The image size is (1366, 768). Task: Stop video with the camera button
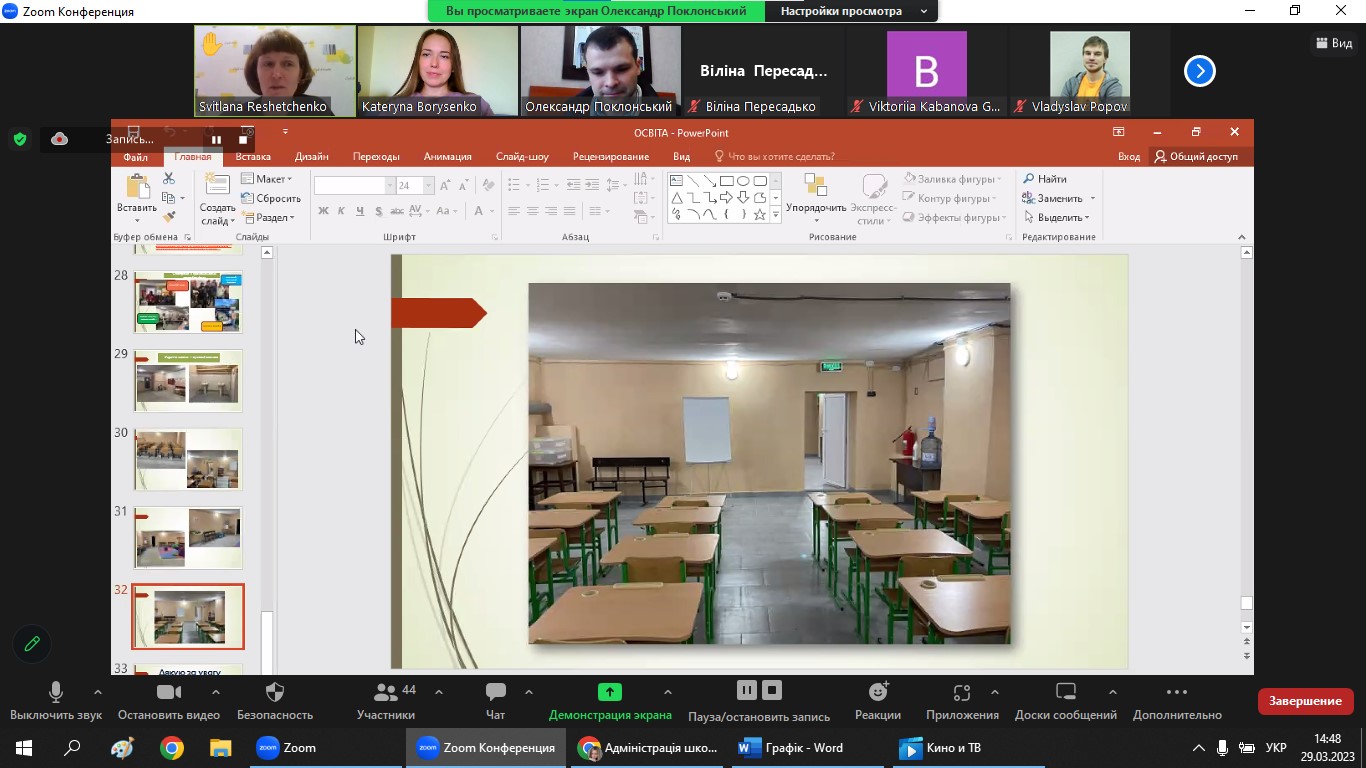pyautogui.click(x=169, y=692)
